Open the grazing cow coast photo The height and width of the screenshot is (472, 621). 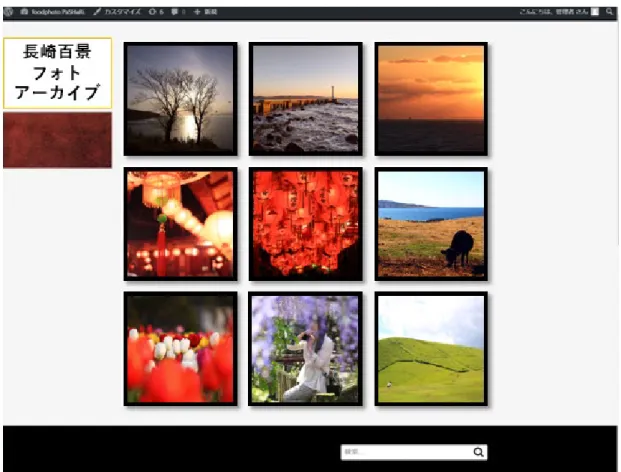[431, 224]
